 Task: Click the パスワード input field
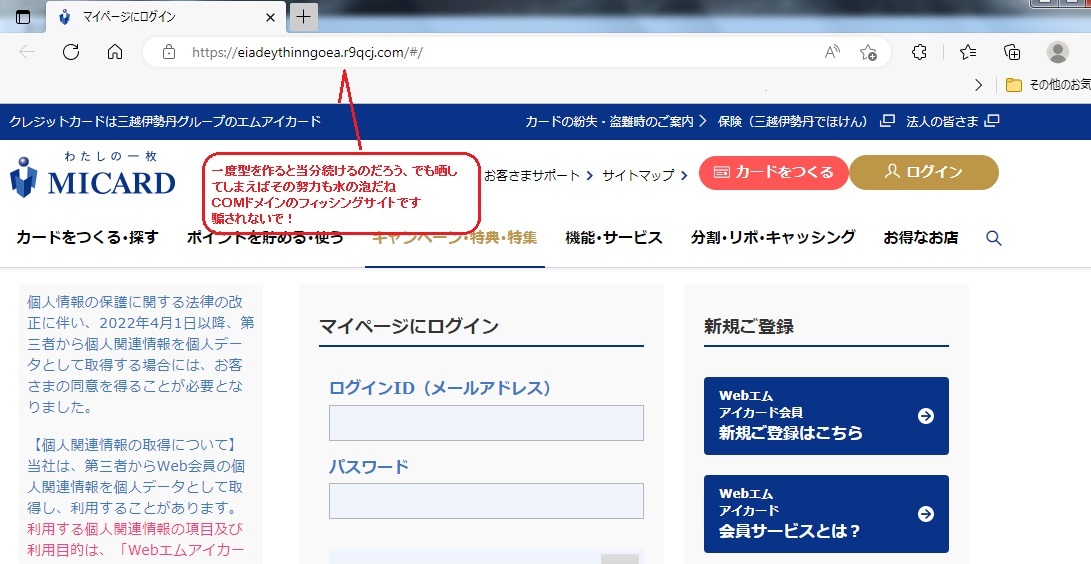pos(486,501)
